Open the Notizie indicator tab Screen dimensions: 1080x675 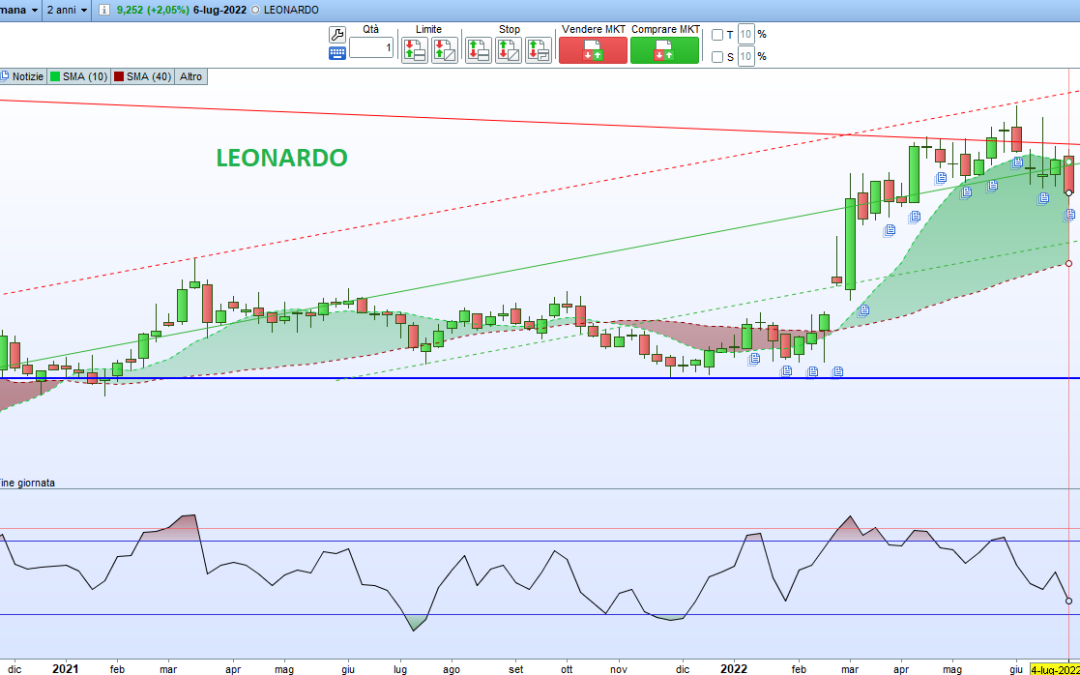(x=23, y=76)
